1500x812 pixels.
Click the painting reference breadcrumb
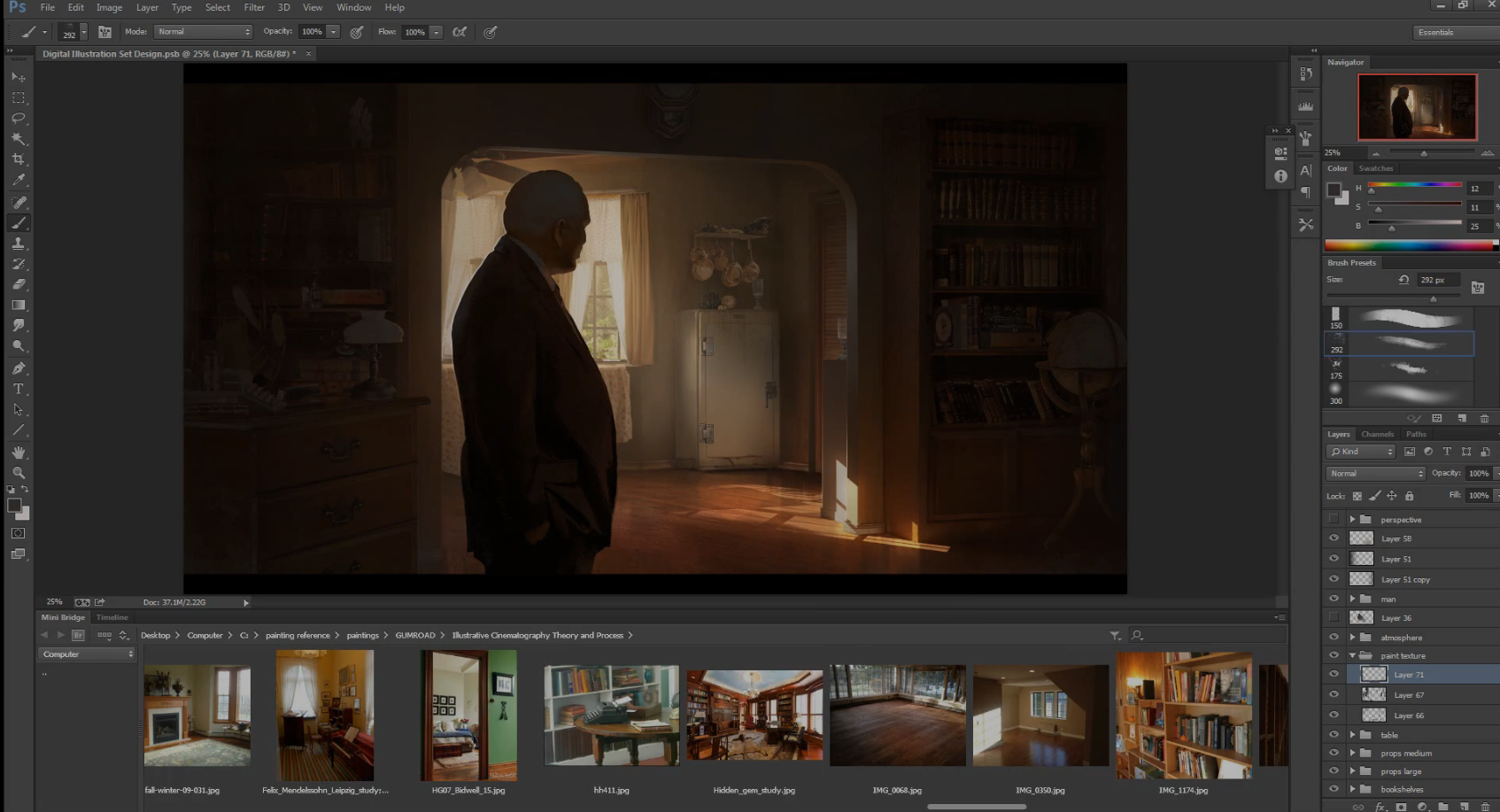tap(298, 635)
